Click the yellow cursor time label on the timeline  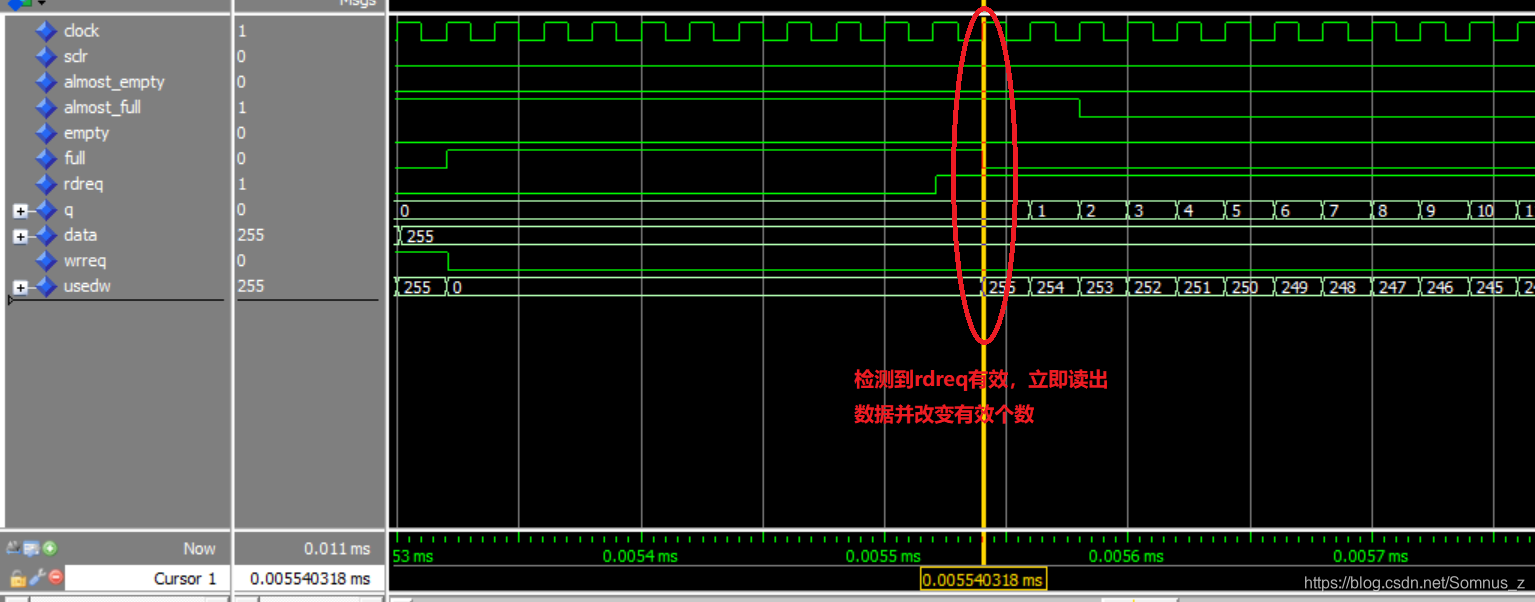point(983,580)
